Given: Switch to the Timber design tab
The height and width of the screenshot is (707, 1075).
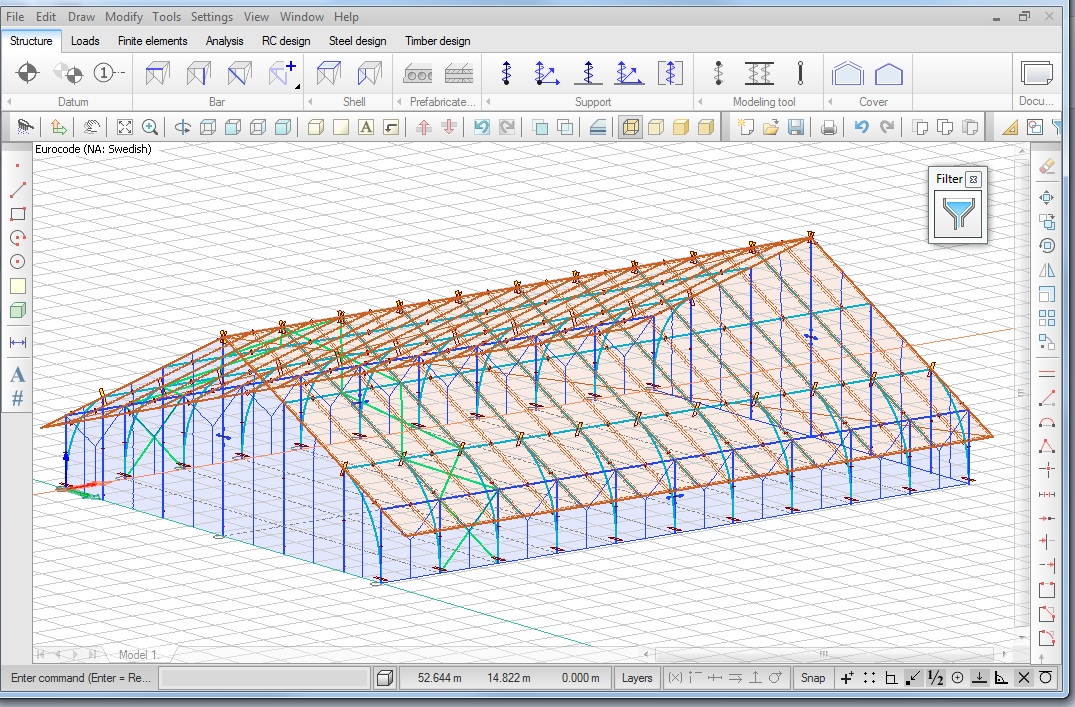Looking at the screenshot, I should pos(437,41).
